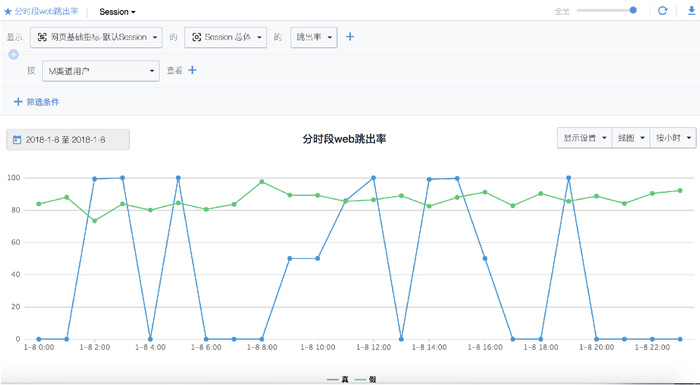The width and height of the screenshot is (700, 385).
Task: Click the round plus icon under 显示
Action: click(13, 55)
